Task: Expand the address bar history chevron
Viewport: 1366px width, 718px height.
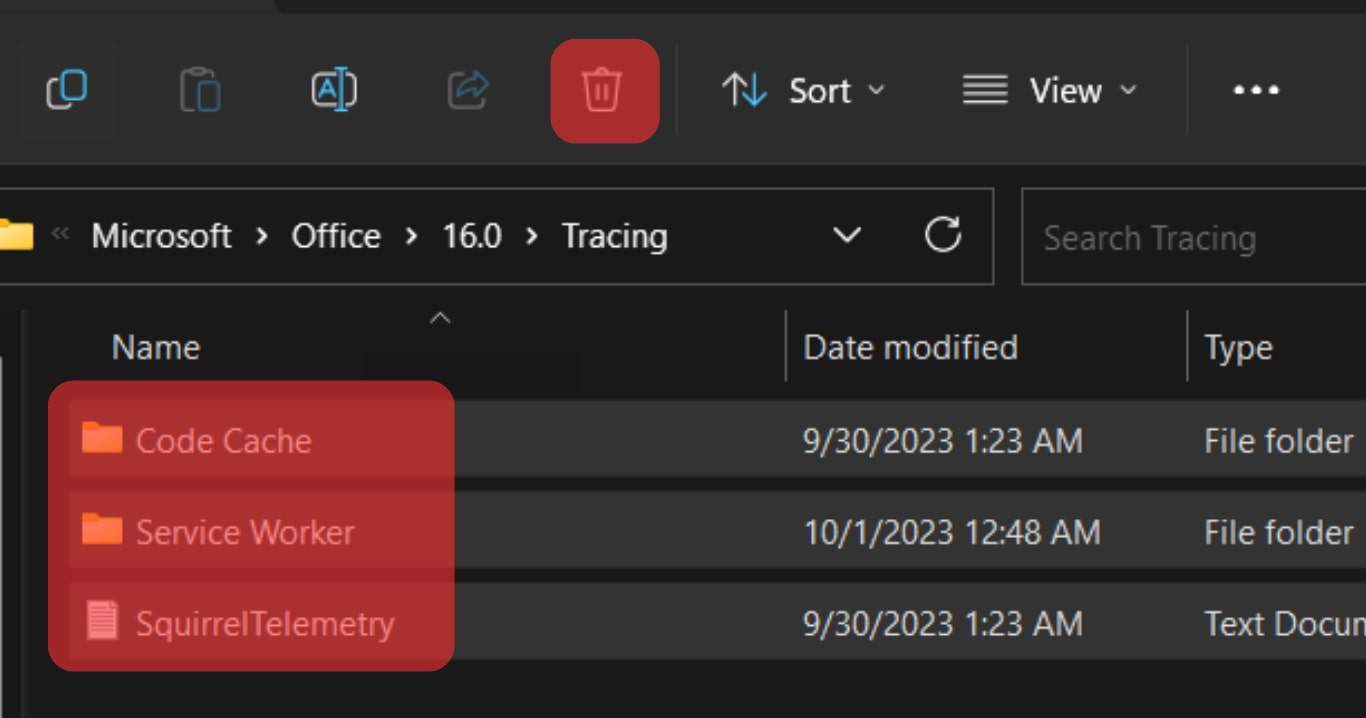Action: pos(847,237)
